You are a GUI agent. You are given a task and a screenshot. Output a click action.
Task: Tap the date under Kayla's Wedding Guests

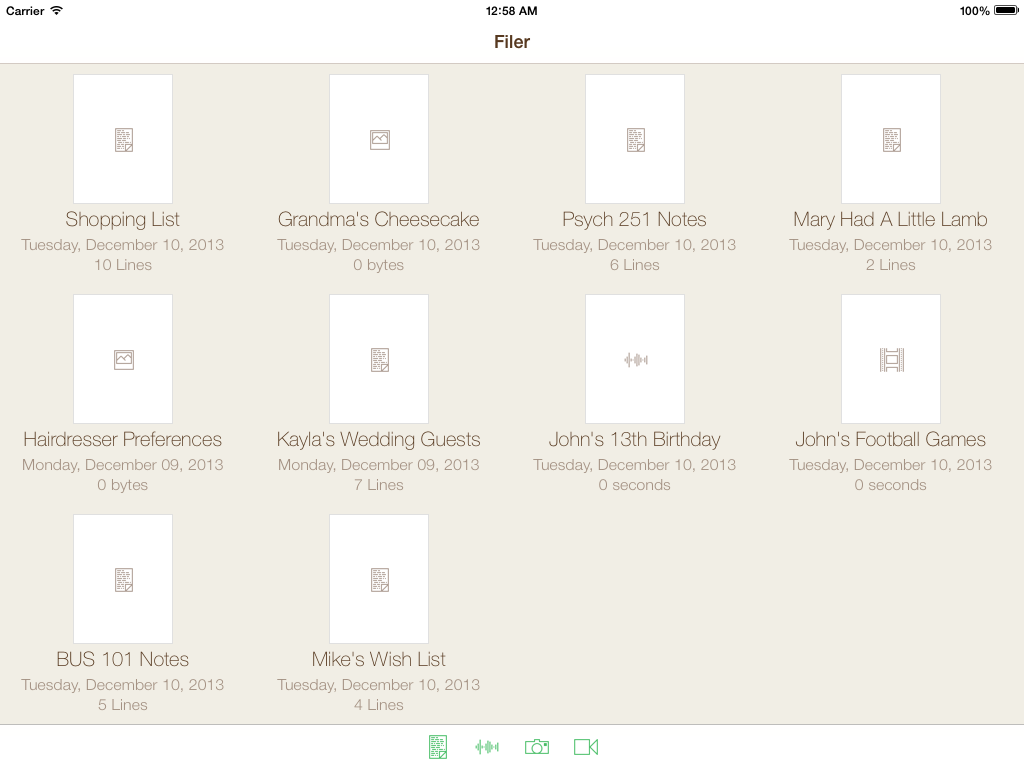[379, 465]
